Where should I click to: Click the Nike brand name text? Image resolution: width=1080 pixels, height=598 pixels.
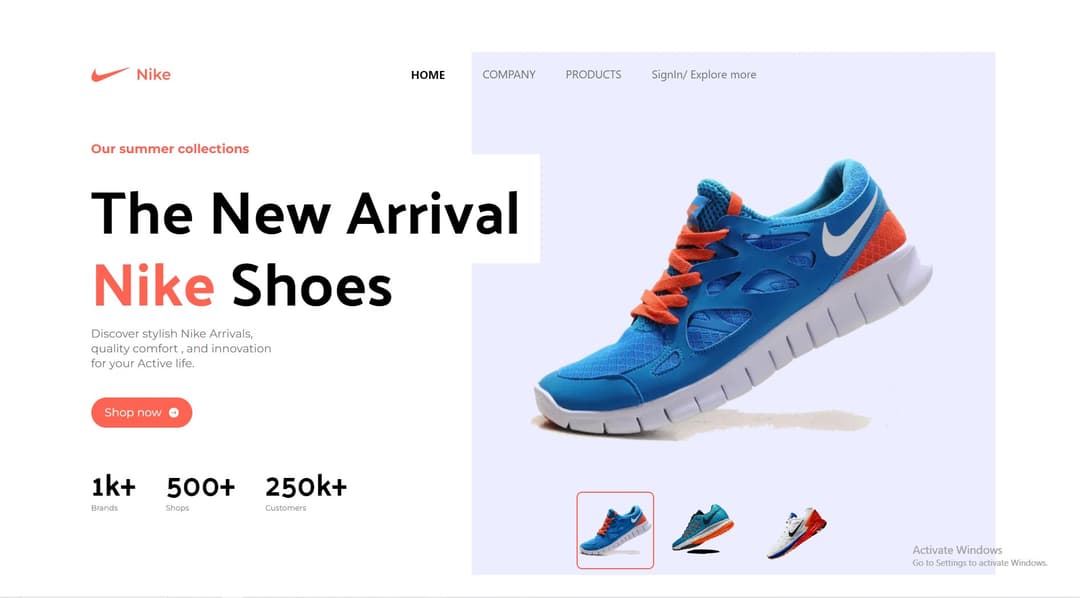(x=154, y=74)
